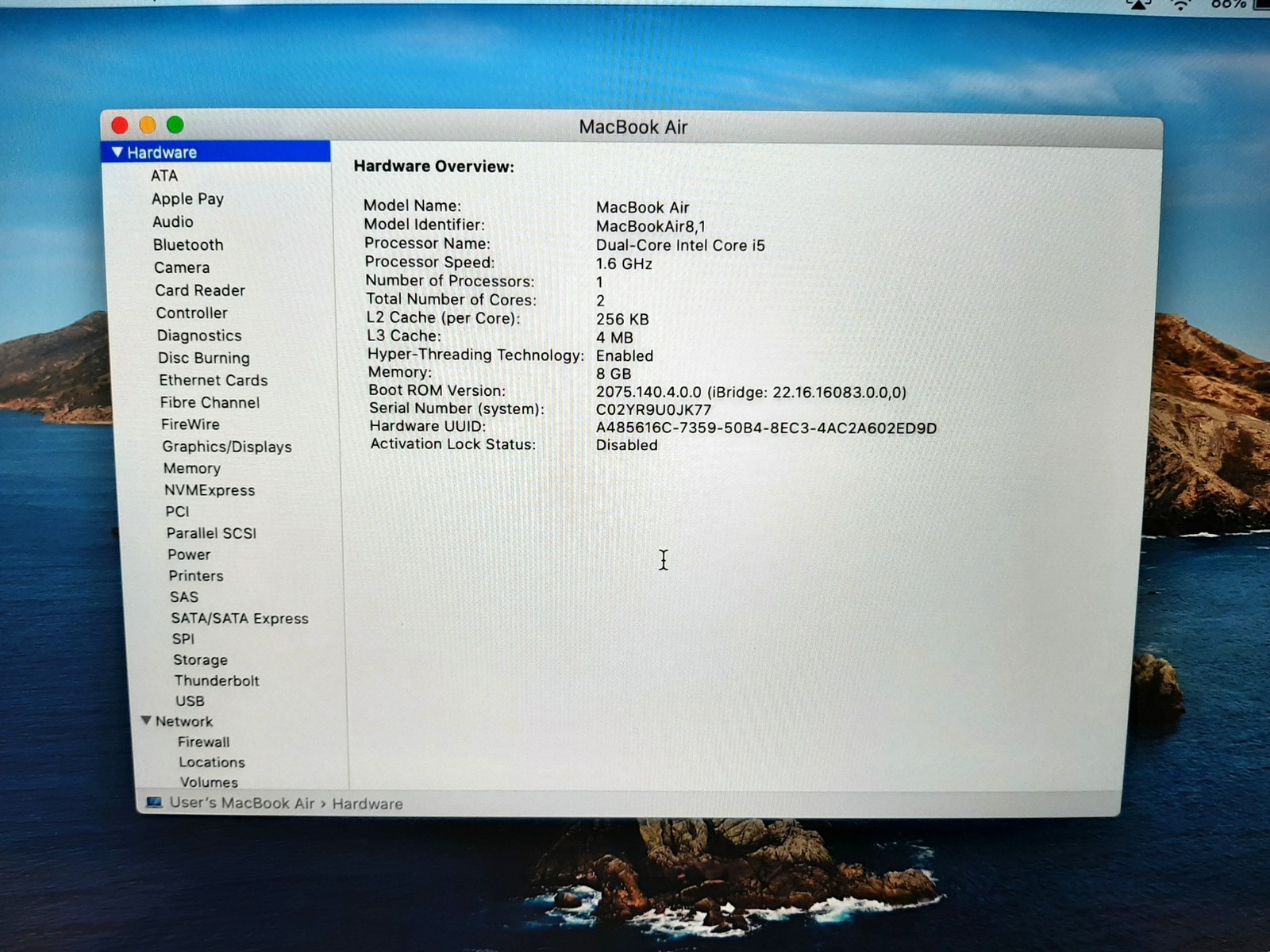This screenshot has width=1270, height=952.
Task: Select Volumes under Network
Action: click(x=209, y=782)
